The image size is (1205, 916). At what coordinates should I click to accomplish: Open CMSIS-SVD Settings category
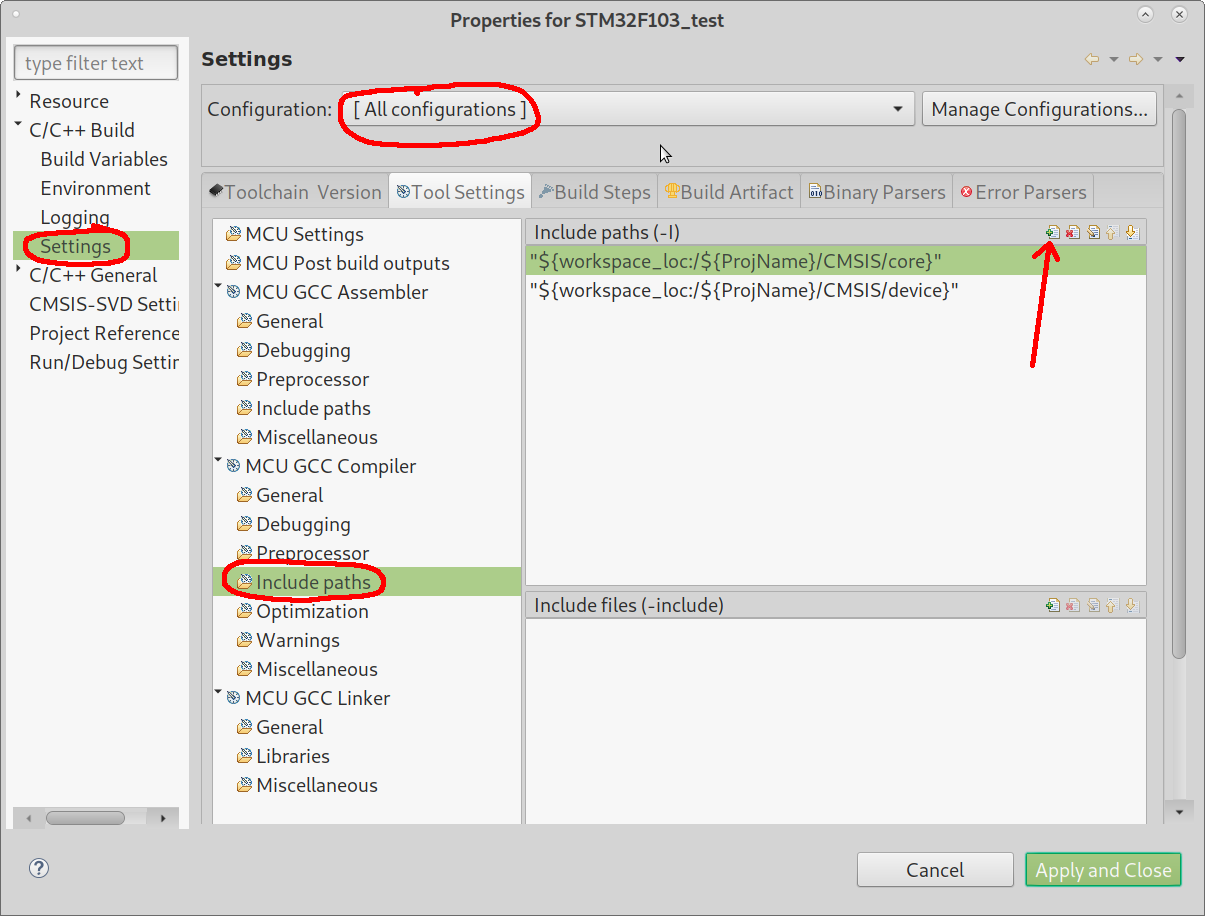(x=103, y=304)
